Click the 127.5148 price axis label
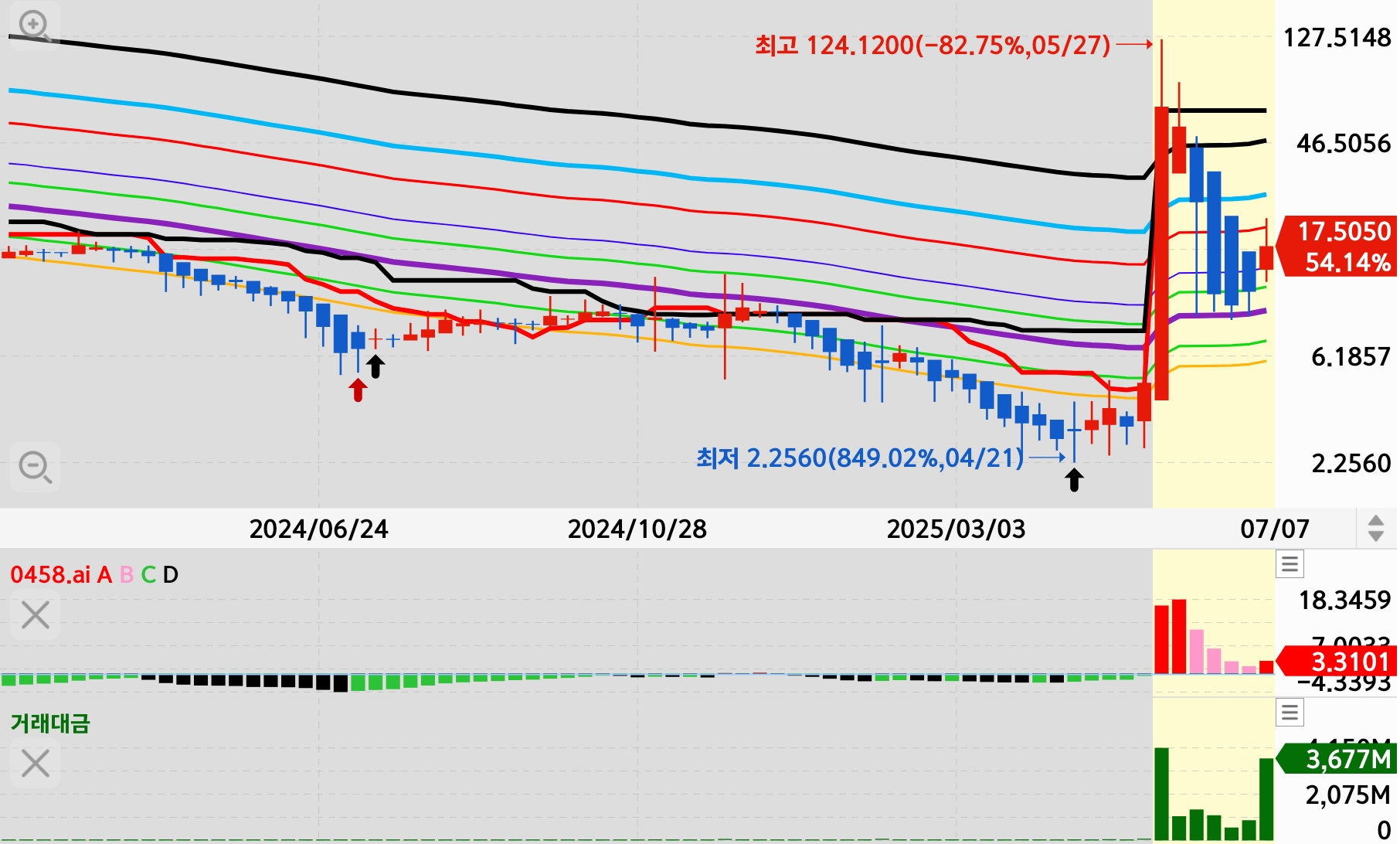The height and width of the screenshot is (844, 1400). [1337, 37]
